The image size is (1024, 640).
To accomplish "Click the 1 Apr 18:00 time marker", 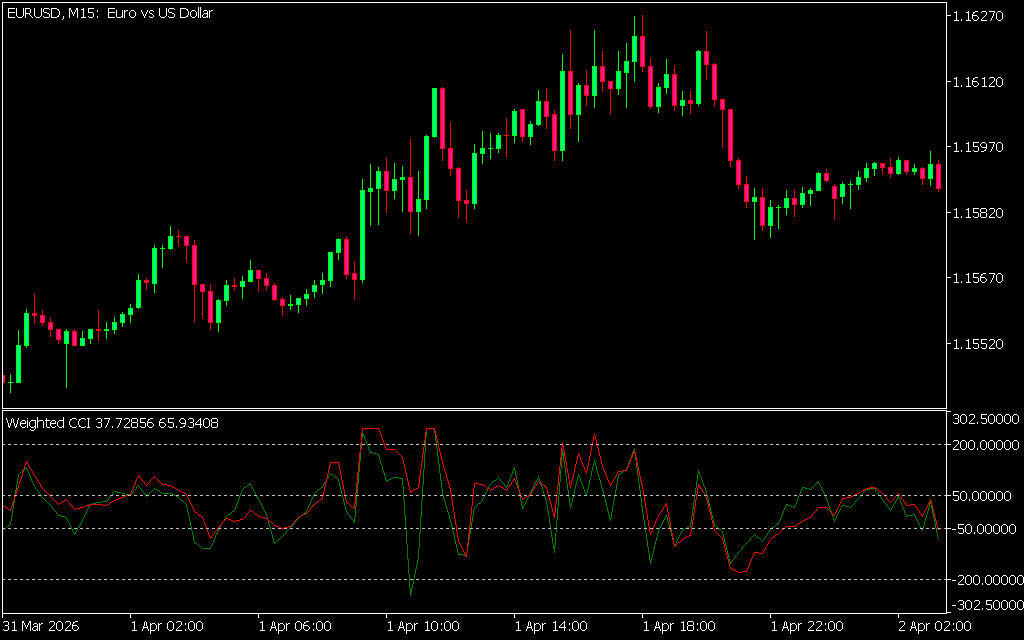I will click(679, 626).
